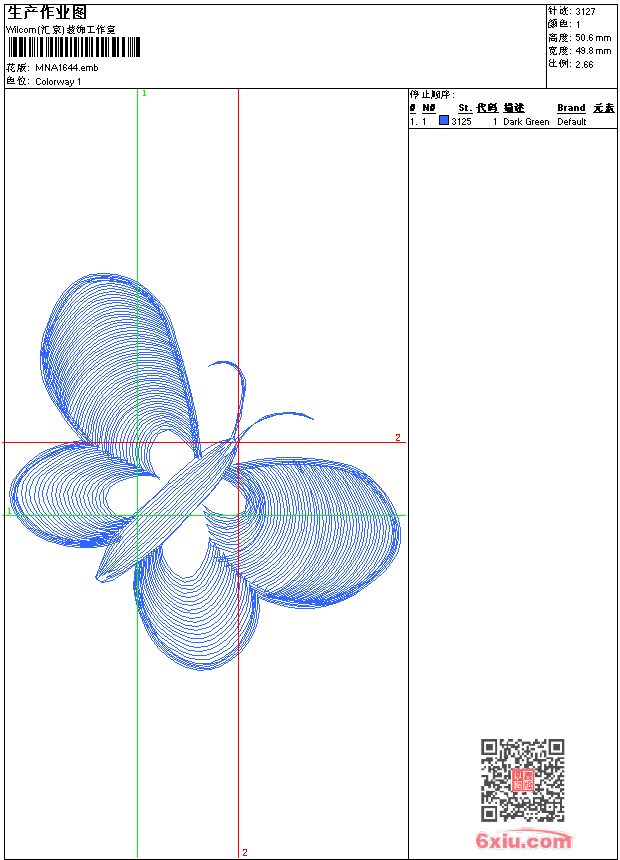This screenshot has width=620, height=860.
Task: Click the butterfly's large right wing
Action: tap(320, 530)
